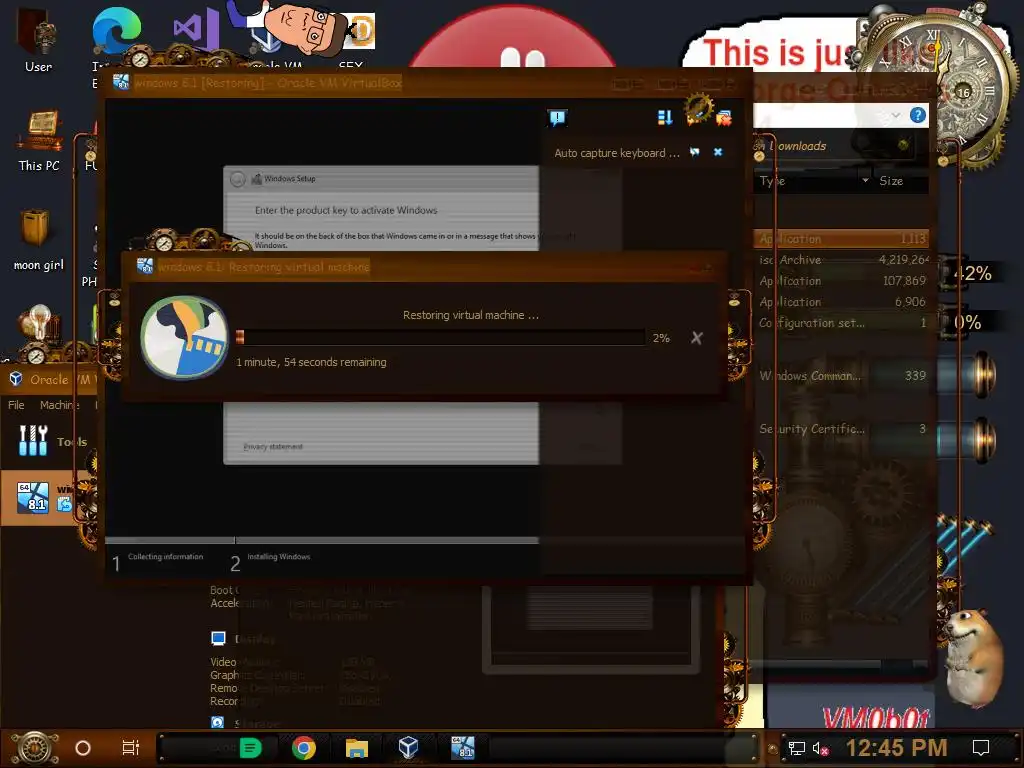Click the delete all notifications icon
This screenshot has width=1024, height=768.
(724, 118)
